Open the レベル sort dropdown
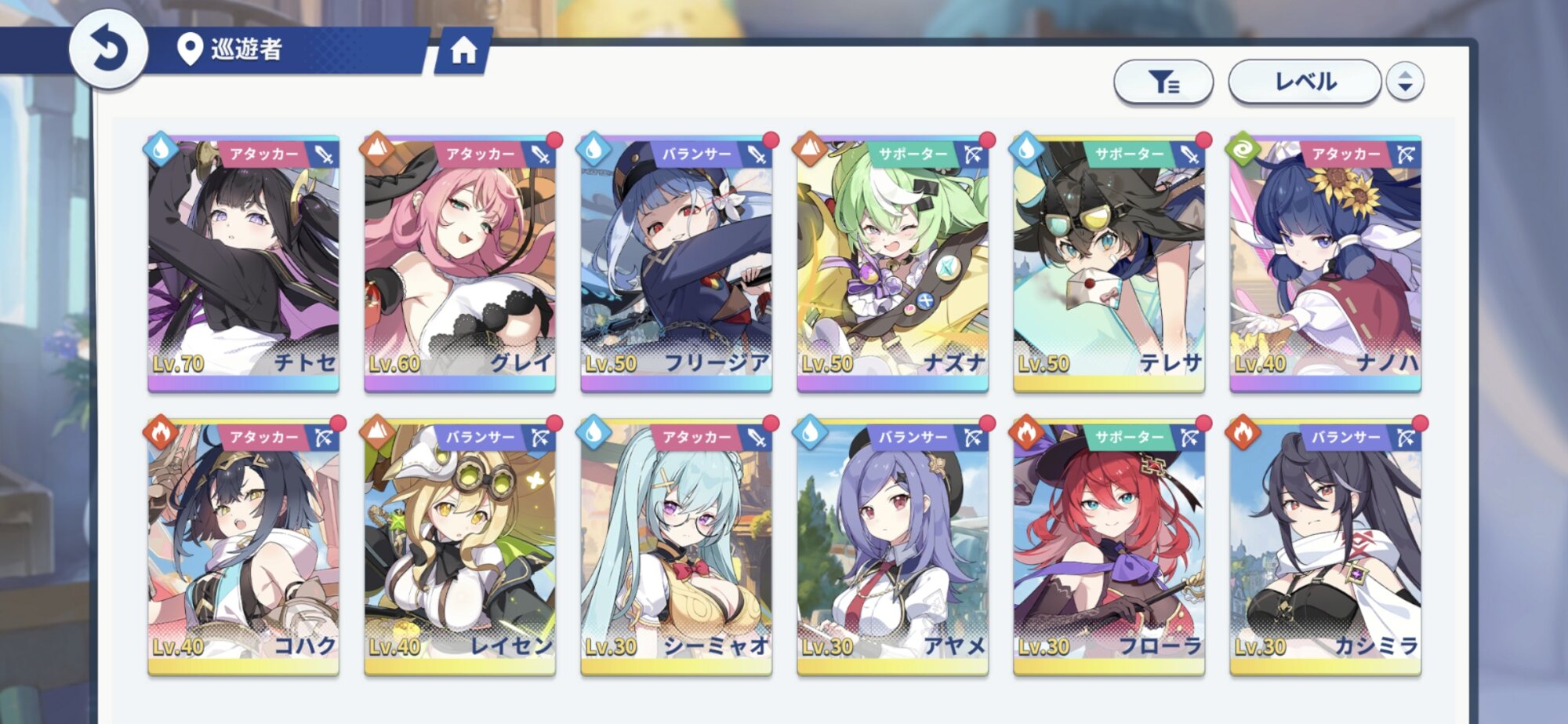This screenshot has width=1568, height=724. click(1305, 81)
